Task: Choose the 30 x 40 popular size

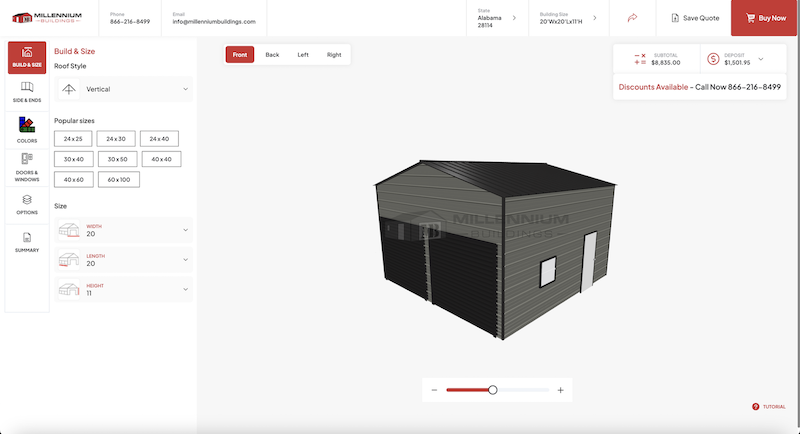Action: click(74, 159)
